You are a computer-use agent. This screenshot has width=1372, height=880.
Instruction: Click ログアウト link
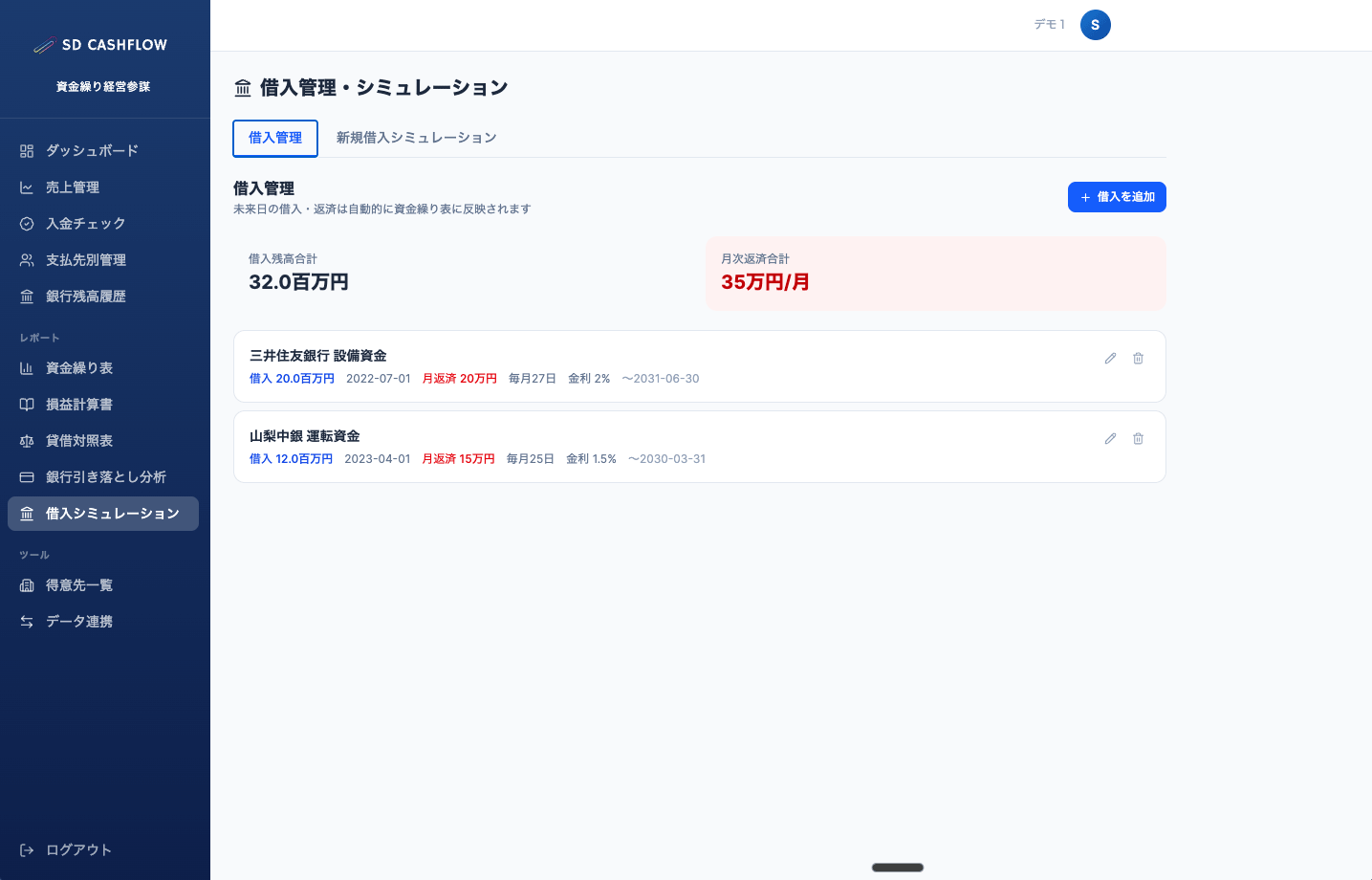[103, 850]
